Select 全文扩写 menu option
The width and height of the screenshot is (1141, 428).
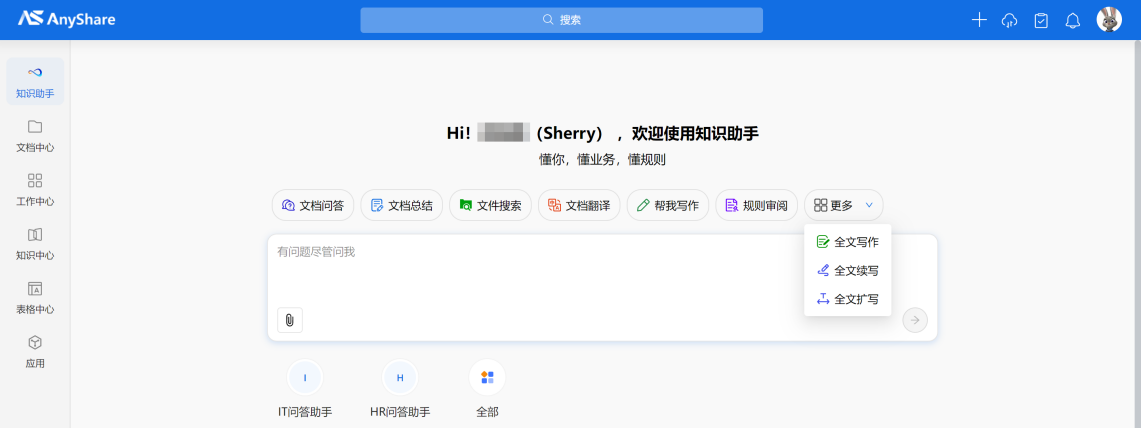coord(847,299)
